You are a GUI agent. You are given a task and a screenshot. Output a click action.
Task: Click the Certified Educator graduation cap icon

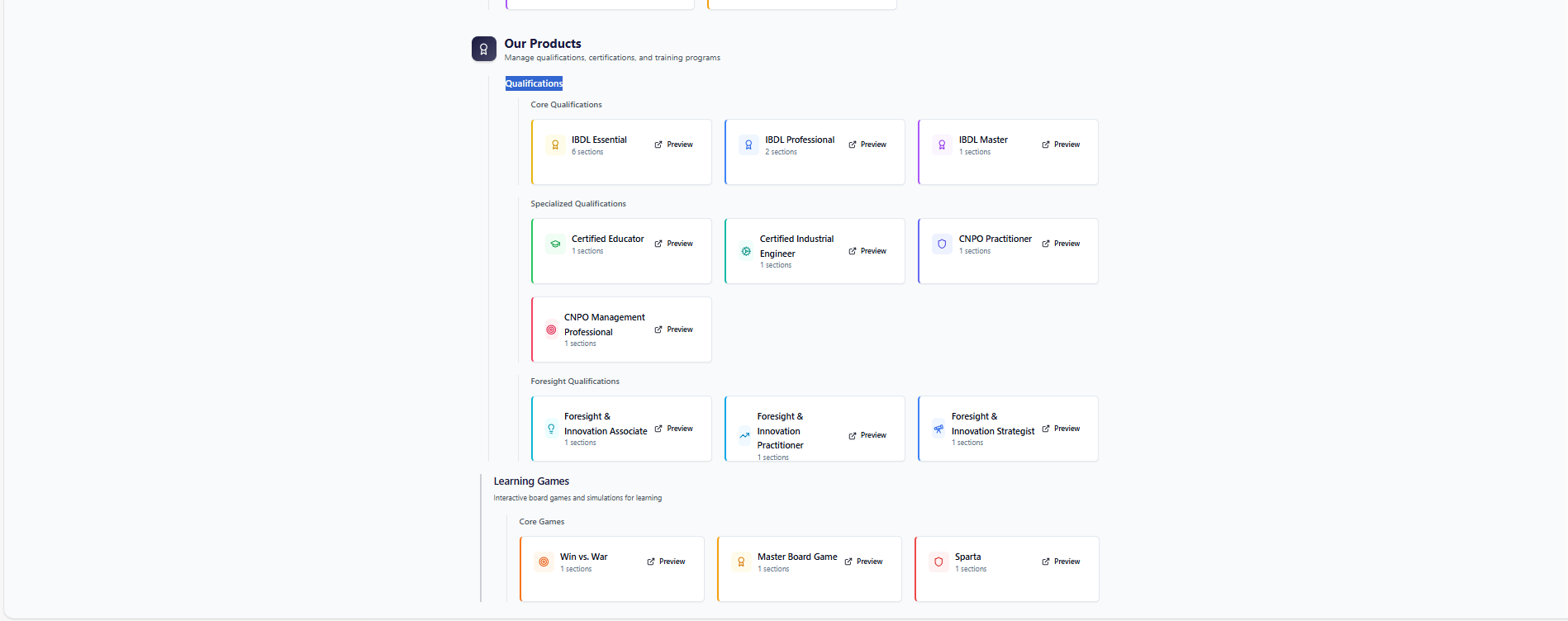click(555, 244)
